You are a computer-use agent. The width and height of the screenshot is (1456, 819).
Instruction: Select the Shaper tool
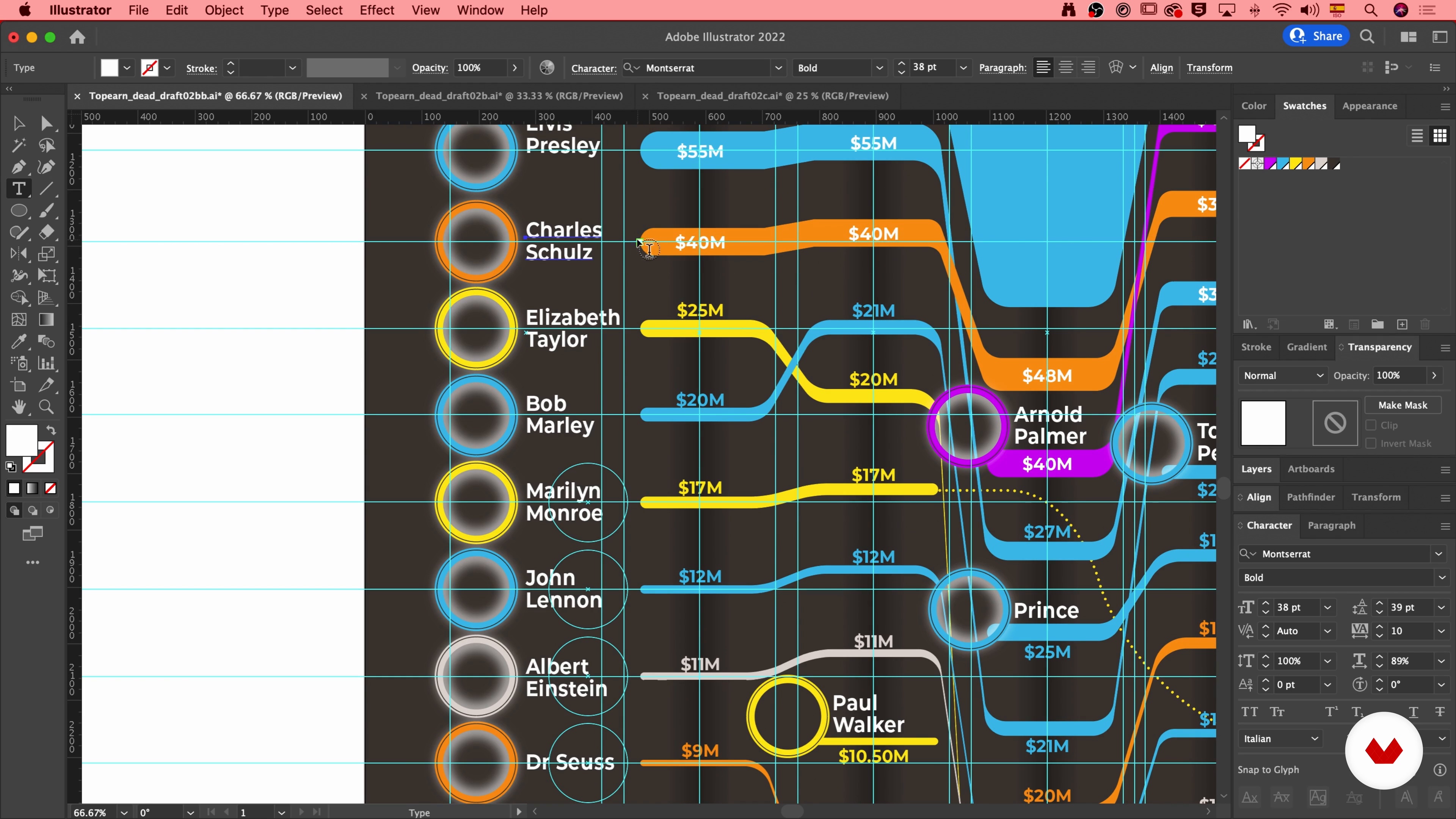19,232
